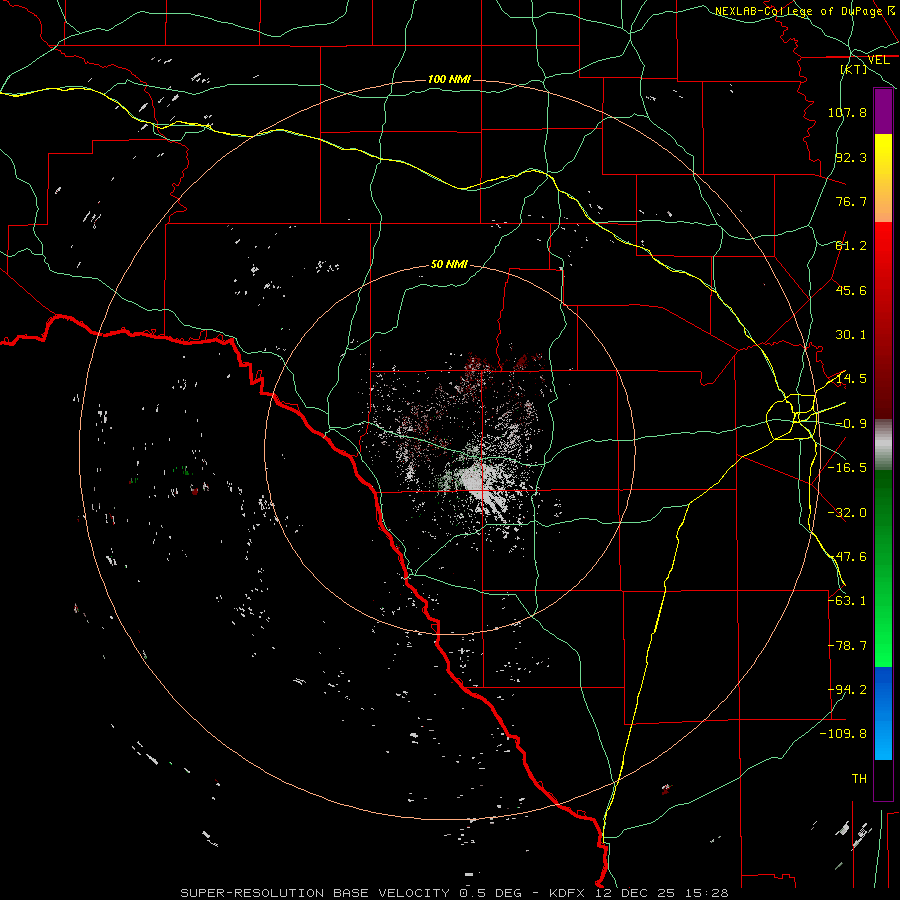The width and height of the screenshot is (900, 900).
Task: Select the -109.8 scale value
Action: pyautogui.click(x=843, y=734)
